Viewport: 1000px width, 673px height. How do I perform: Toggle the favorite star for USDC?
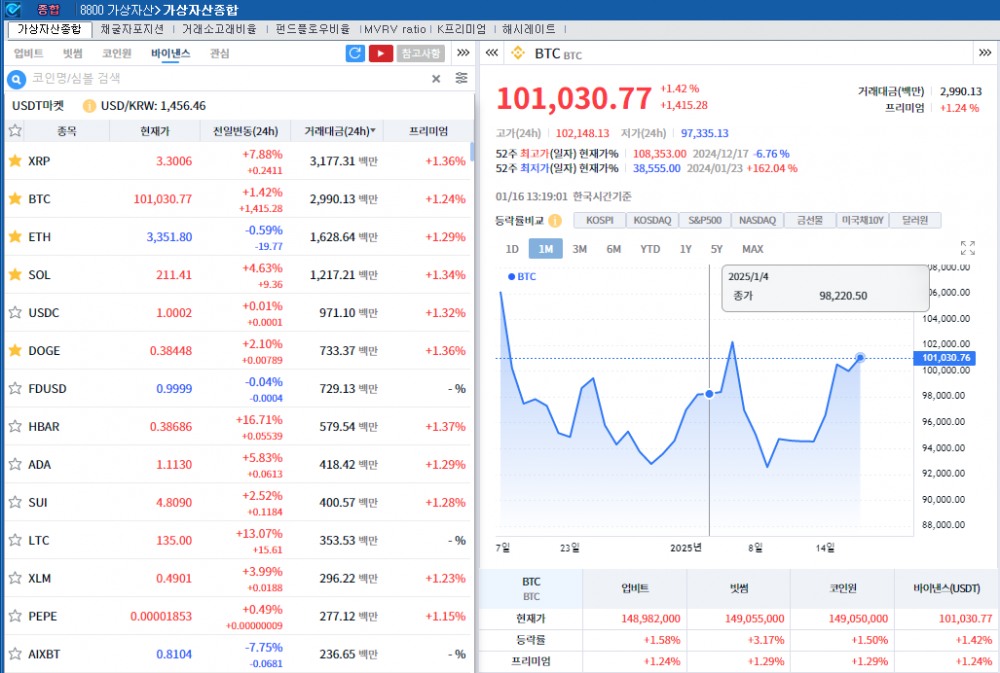17,313
